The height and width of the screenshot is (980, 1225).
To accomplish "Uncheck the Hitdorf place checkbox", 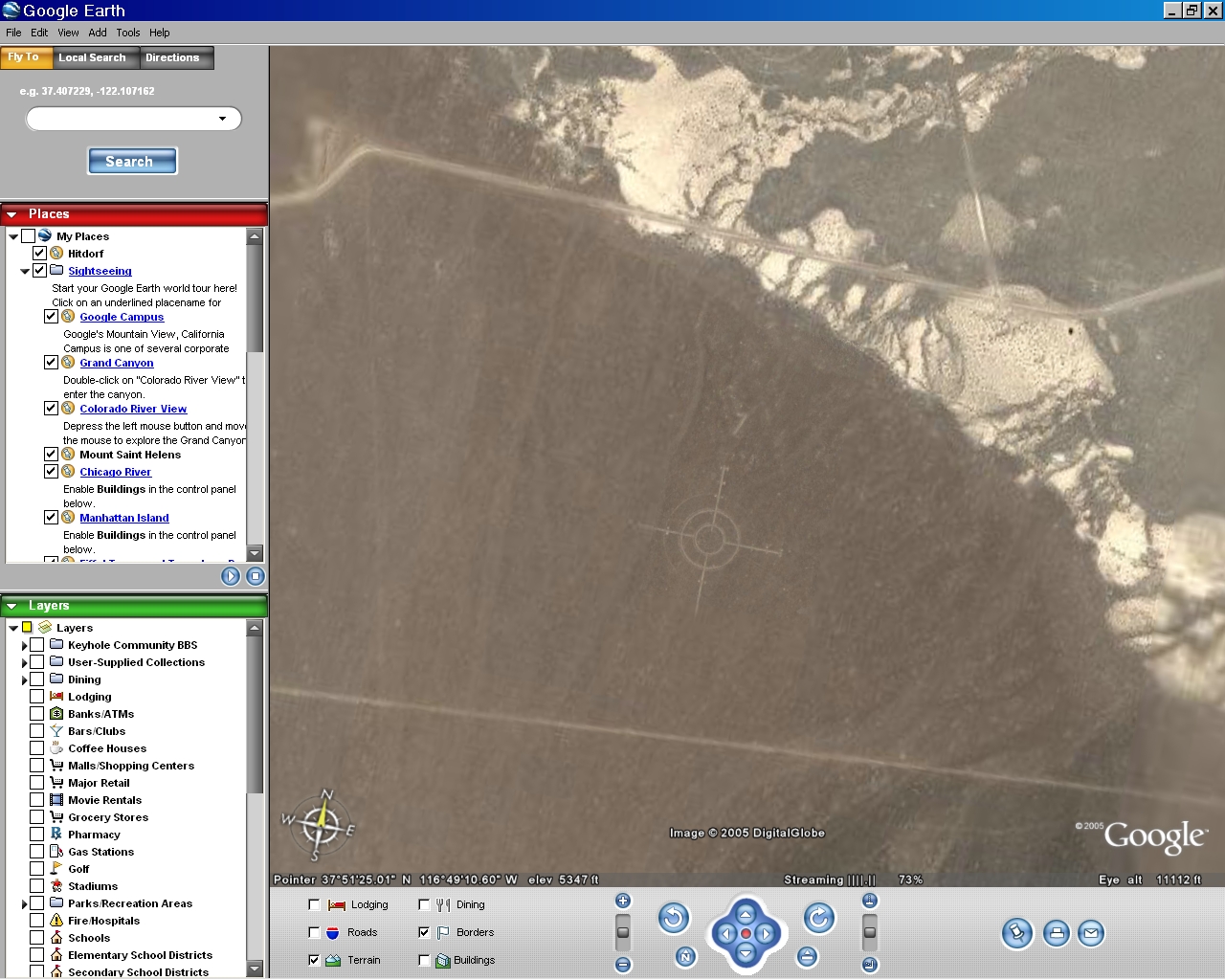I will pos(39,254).
